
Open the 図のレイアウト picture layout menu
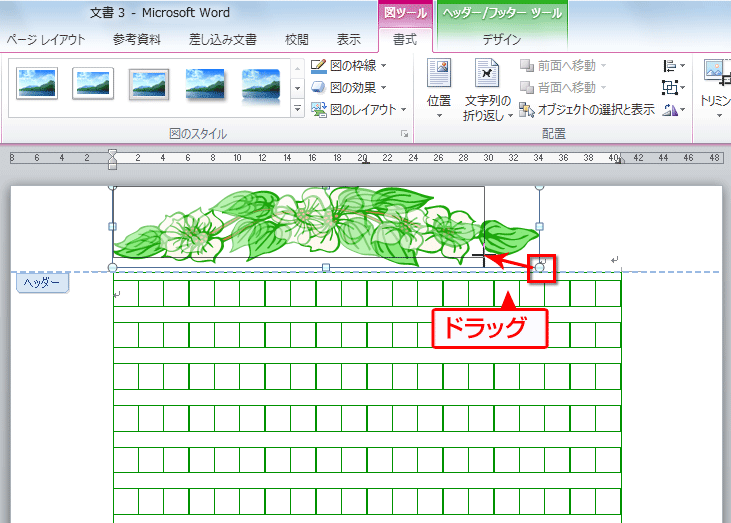click(x=359, y=110)
